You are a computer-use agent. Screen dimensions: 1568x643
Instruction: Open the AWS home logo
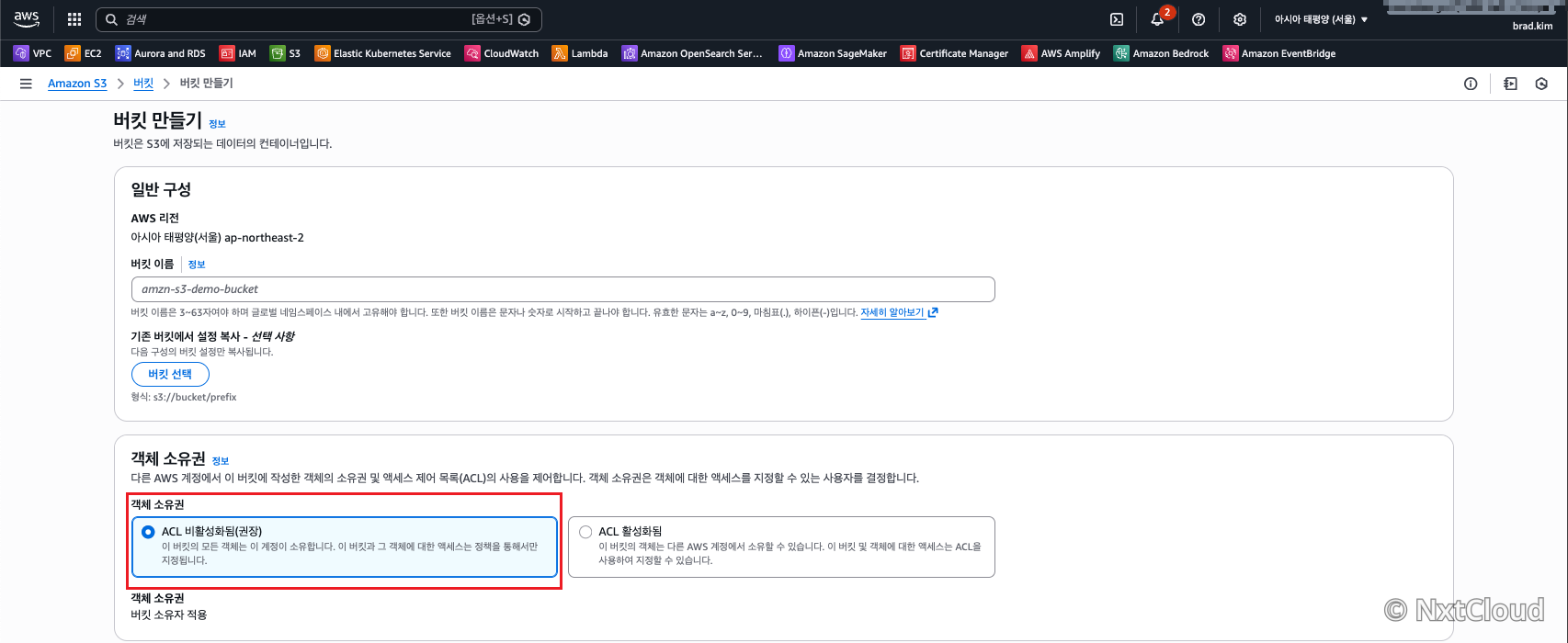click(27, 18)
